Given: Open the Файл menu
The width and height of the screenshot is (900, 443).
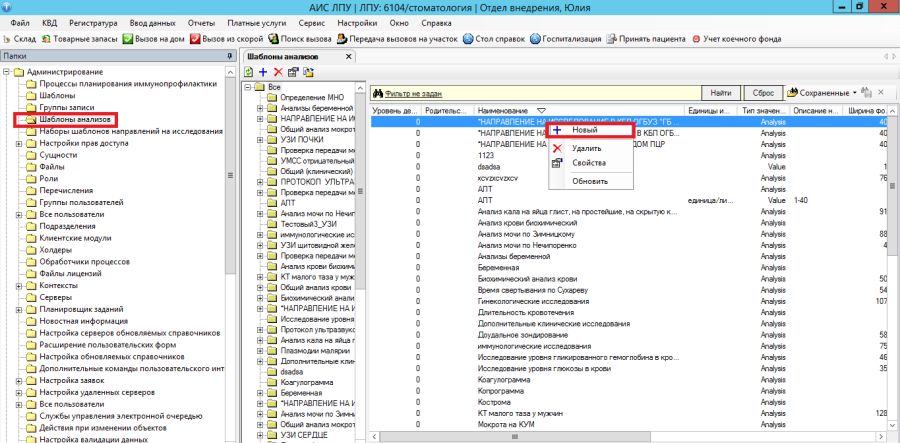Looking at the screenshot, I should click(x=20, y=23).
